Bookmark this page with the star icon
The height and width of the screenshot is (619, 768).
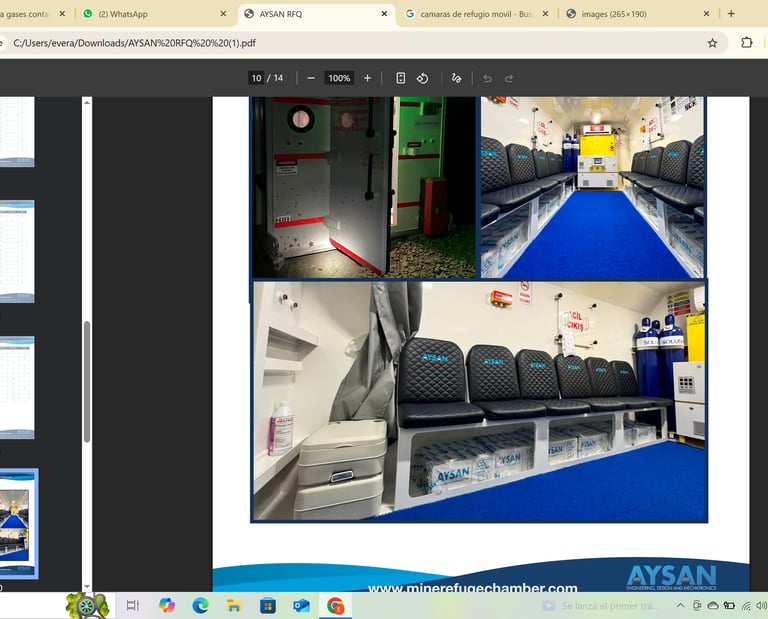tap(712, 43)
